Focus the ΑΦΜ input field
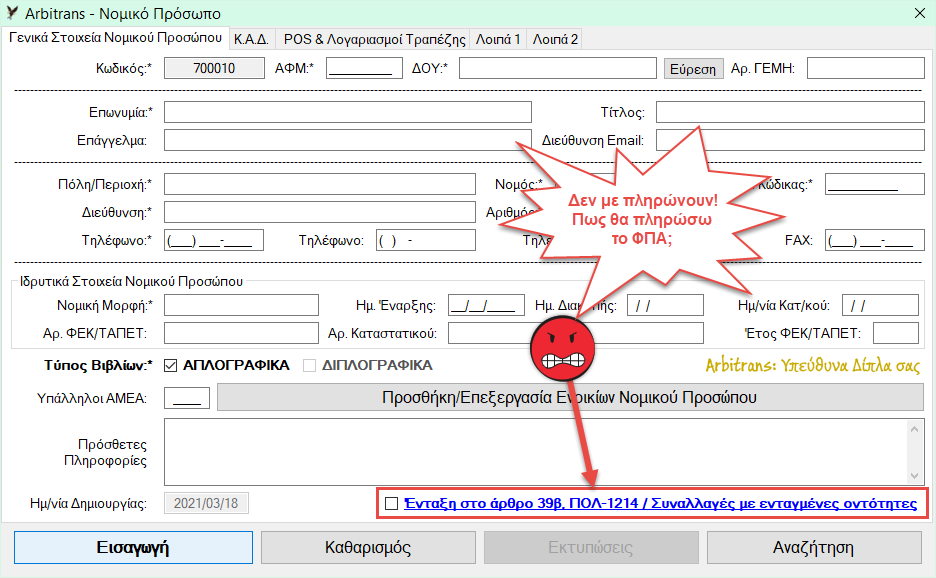 (x=364, y=68)
